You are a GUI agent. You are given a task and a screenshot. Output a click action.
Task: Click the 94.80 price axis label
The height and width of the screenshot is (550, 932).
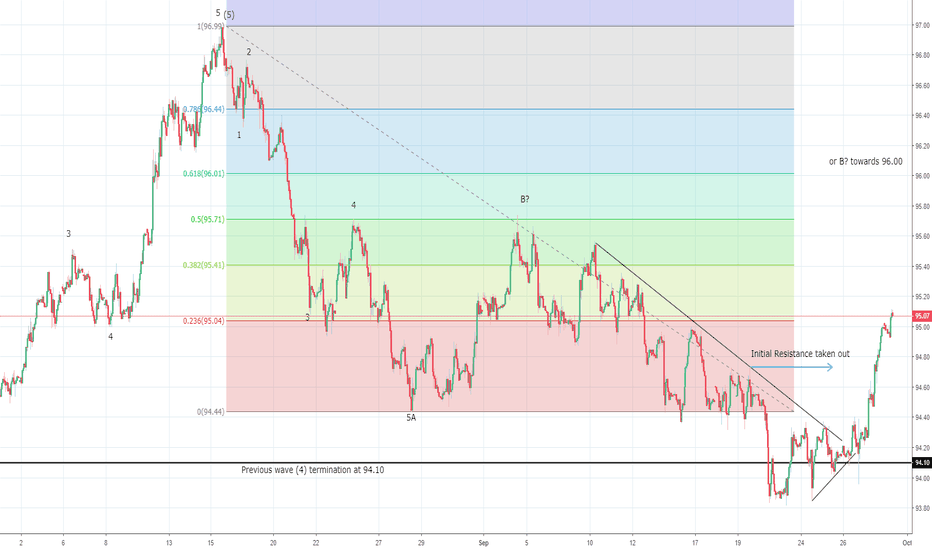pos(922,357)
